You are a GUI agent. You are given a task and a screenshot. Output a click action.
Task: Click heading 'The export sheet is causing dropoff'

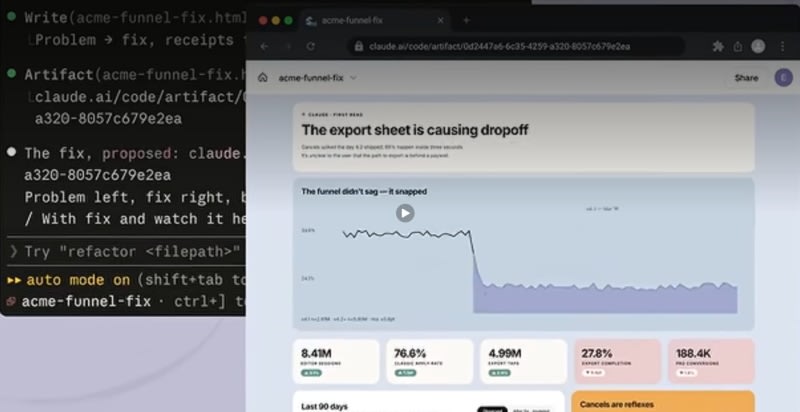point(415,130)
